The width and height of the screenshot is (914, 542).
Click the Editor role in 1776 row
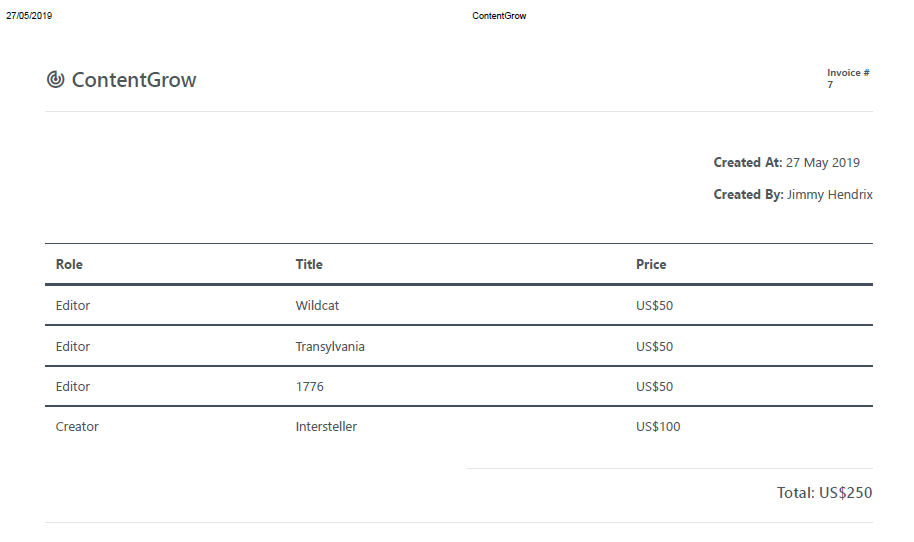coord(73,387)
